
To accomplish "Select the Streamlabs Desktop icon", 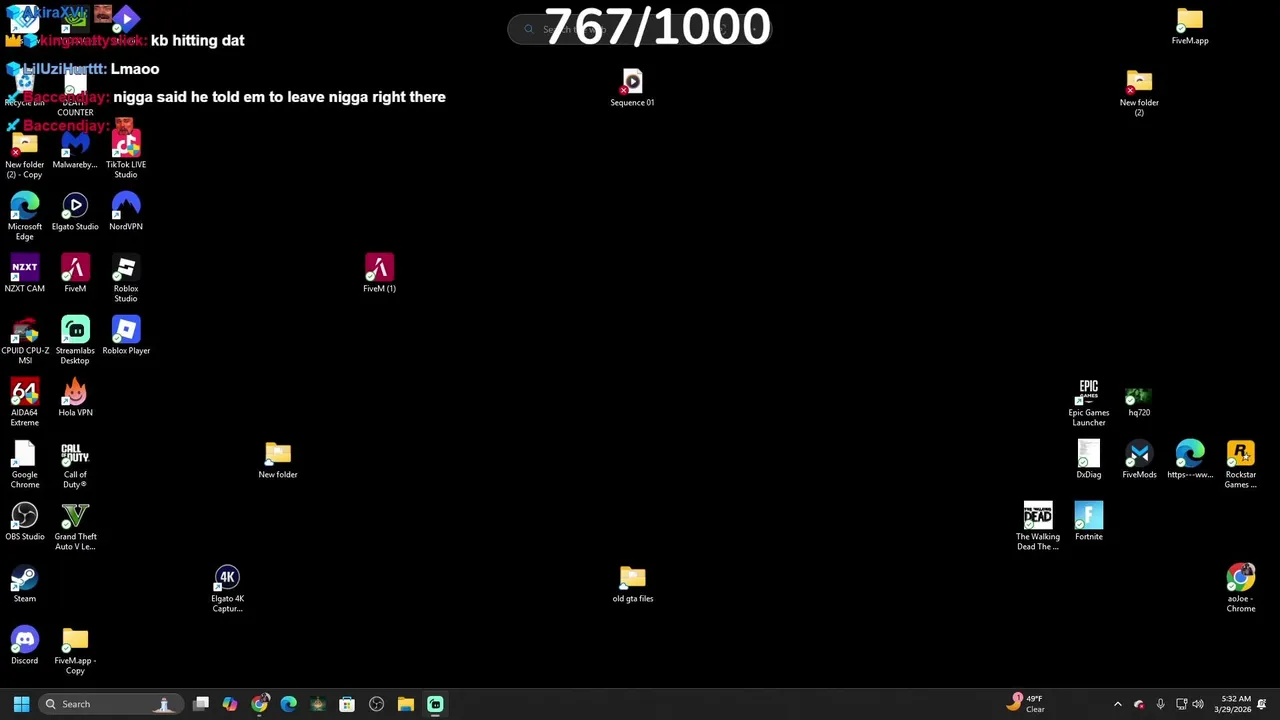I will pyautogui.click(x=75, y=340).
